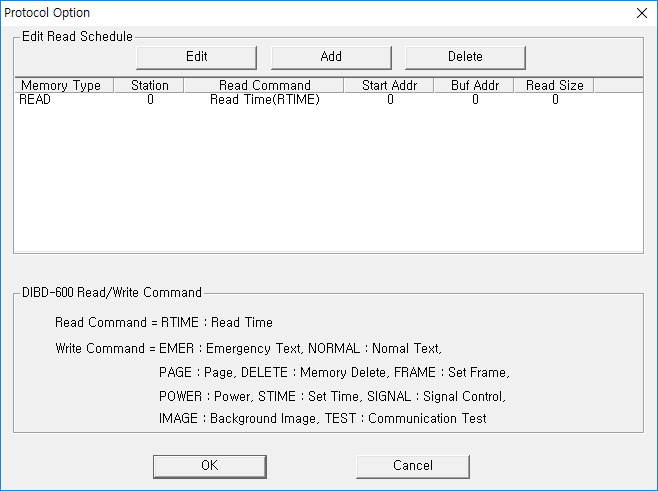This screenshot has height=491, width=658.
Task: Click Delete to remove schedule entry
Action: (464, 57)
